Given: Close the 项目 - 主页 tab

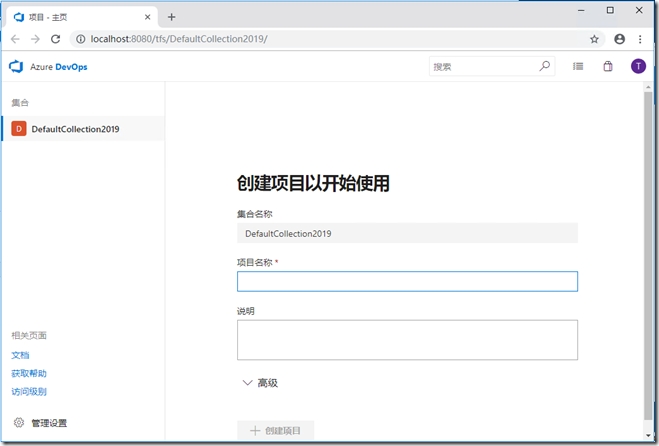Looking at the screenshot, I should coord(148,17).
